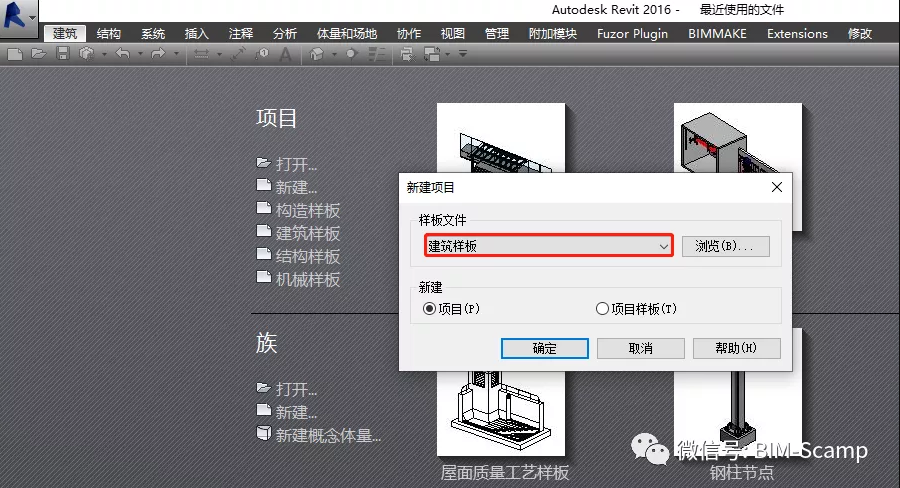900x488 pixels.
Task: Click the Redo arrow icon
Action: 158,54
